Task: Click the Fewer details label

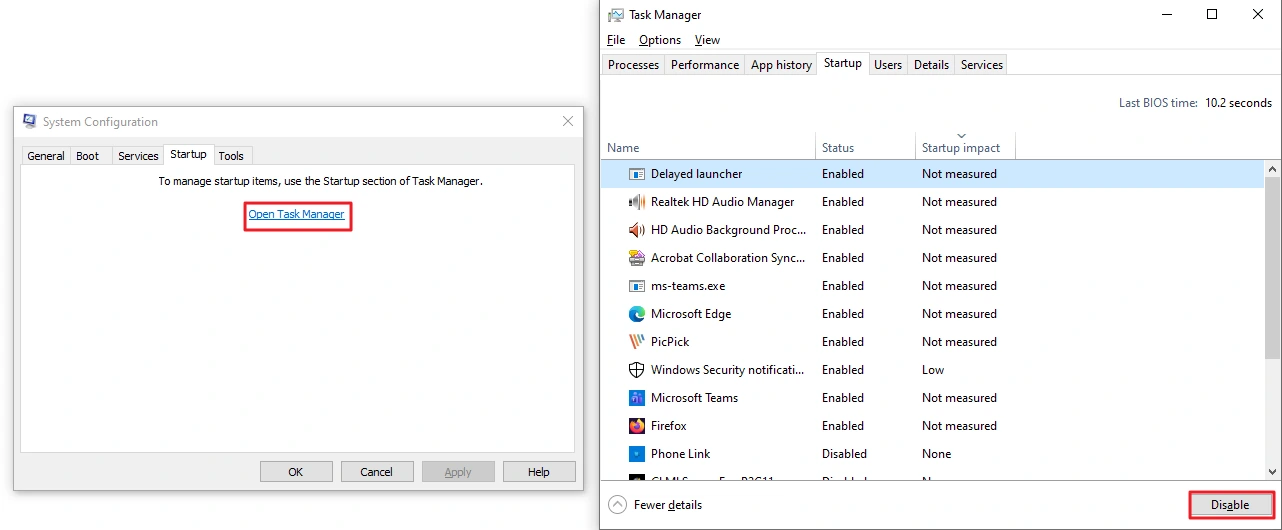Action: coord(668,505)
